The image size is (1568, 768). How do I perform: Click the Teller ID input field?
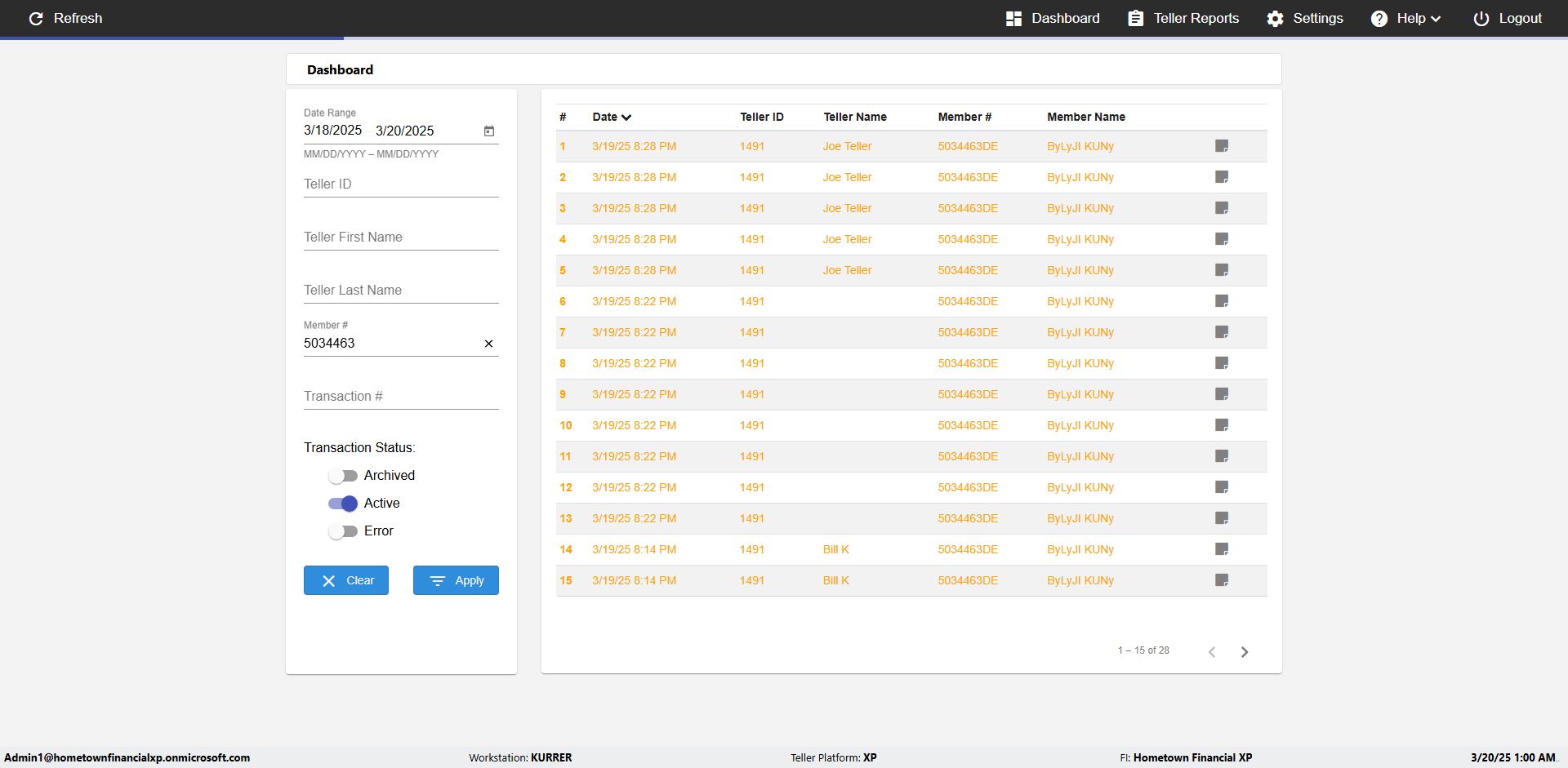tap(400, 184)
